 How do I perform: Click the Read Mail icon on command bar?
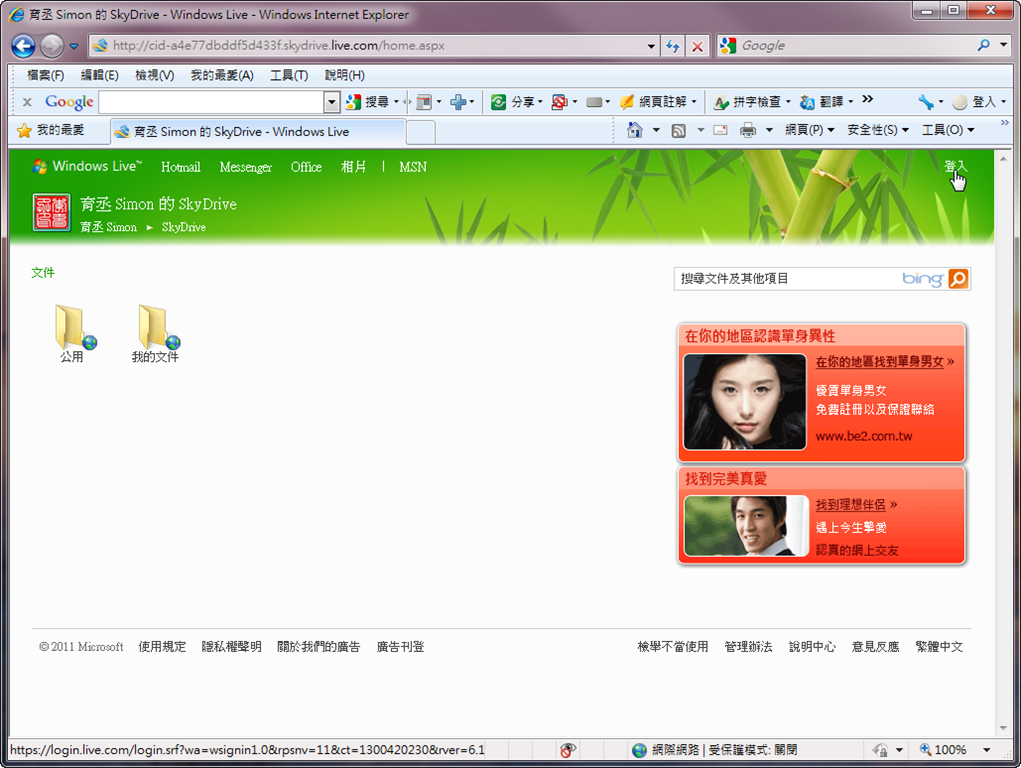[720, 130]
